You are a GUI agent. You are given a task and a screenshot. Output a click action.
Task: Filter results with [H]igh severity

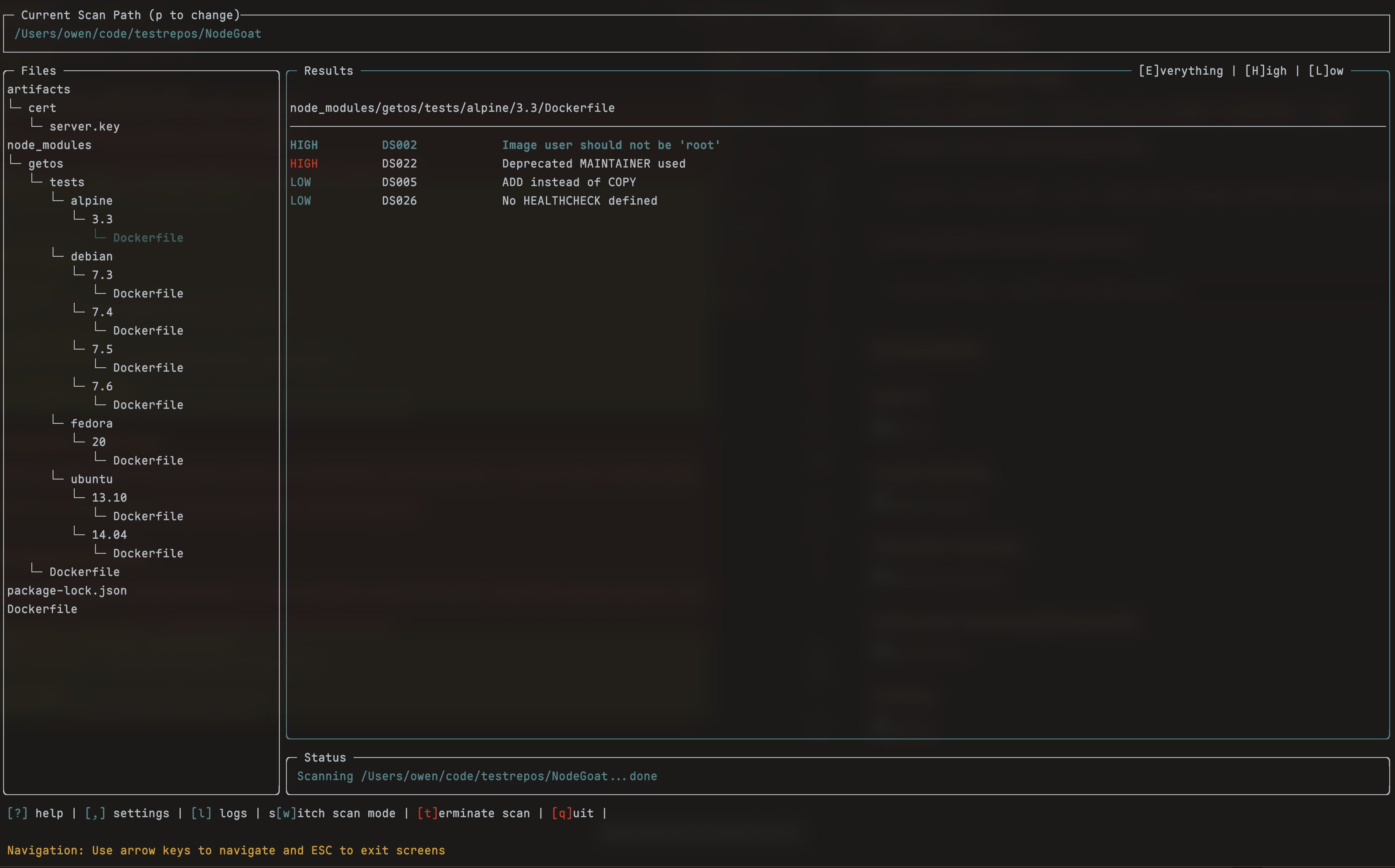1266,71
